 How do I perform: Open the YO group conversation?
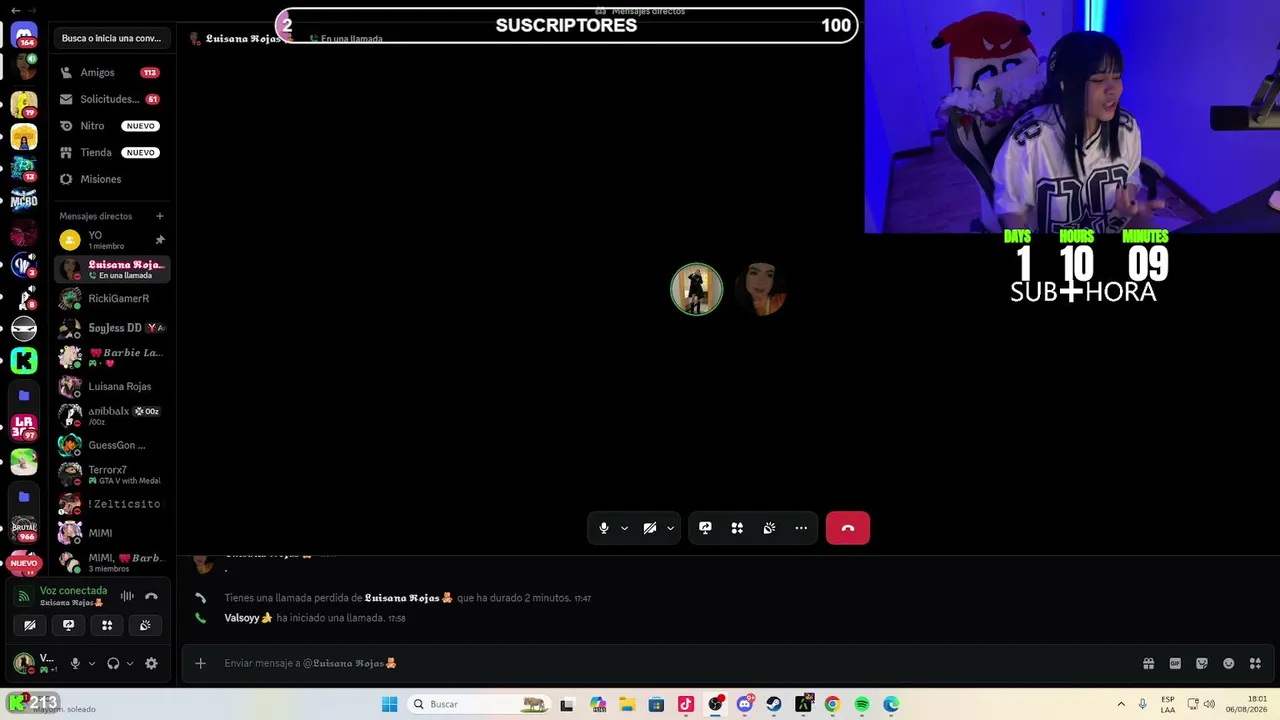(x=111, y=240)
